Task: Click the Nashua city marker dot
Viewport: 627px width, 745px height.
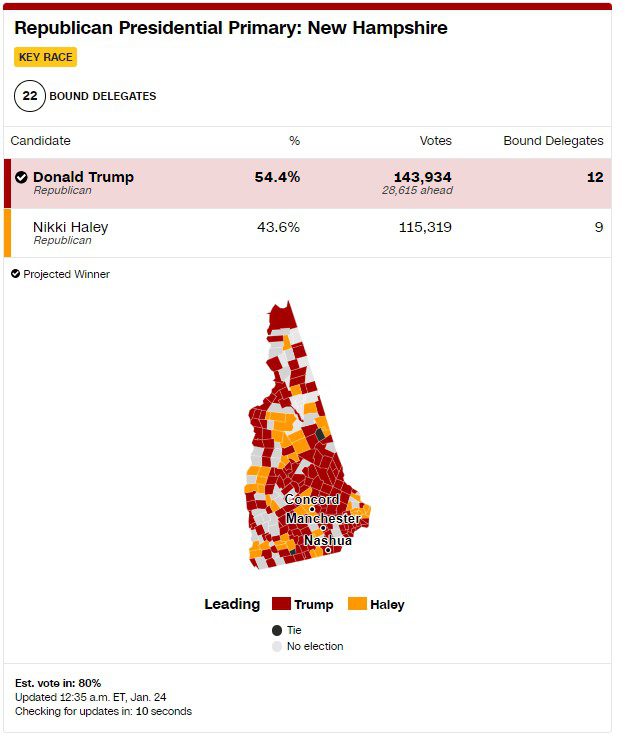Action: 328,550
